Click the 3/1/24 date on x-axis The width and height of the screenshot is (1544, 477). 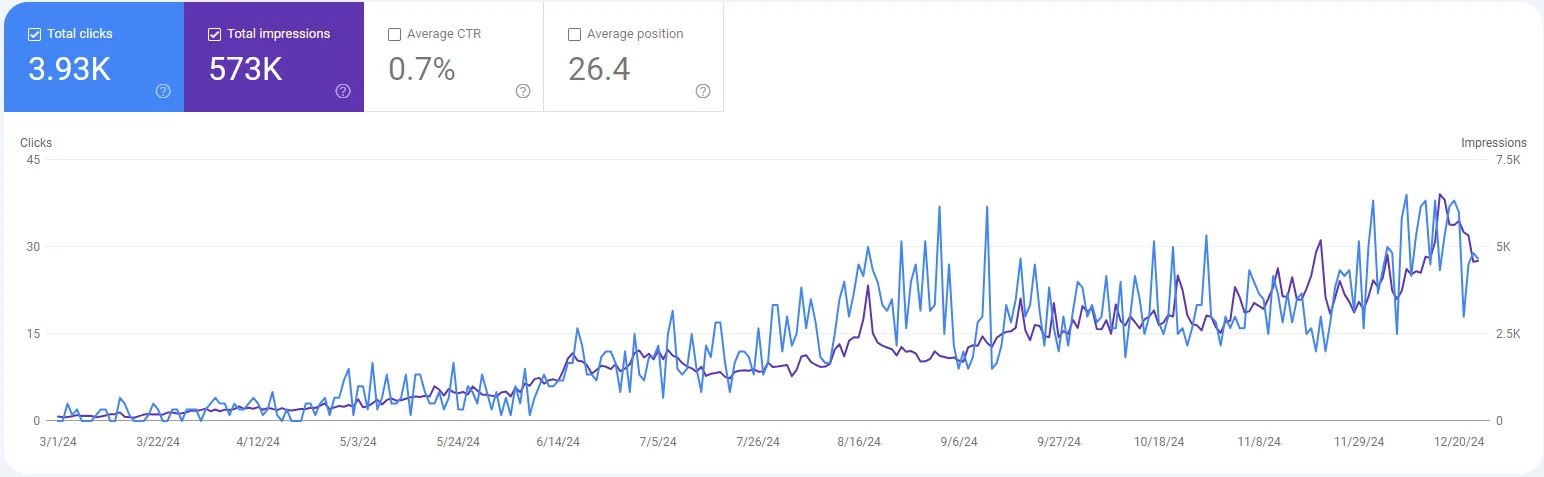[57, 441]
